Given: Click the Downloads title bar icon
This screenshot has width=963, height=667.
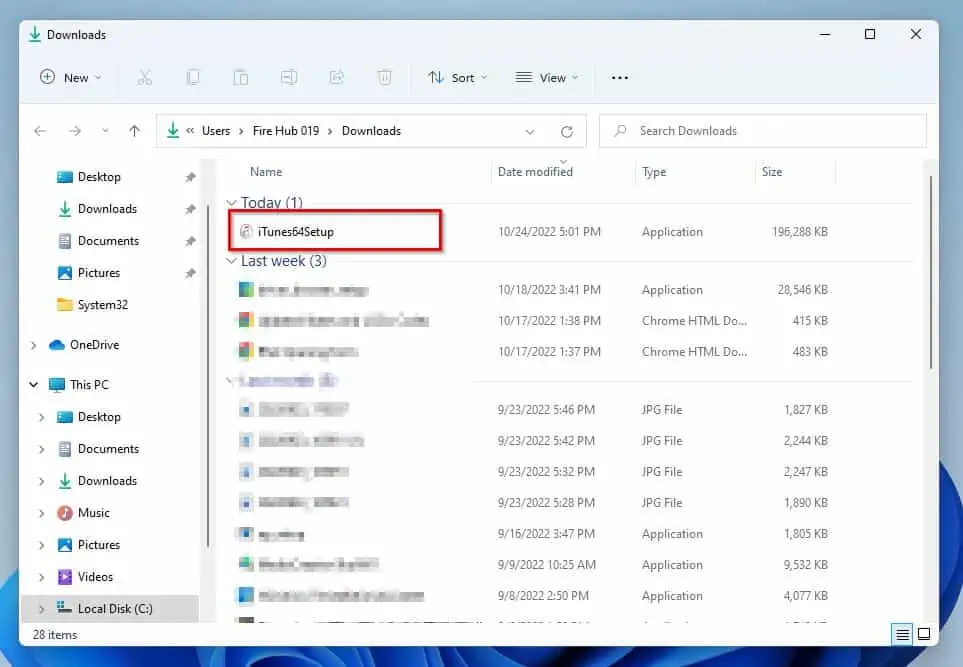Looking at the screenshot, I should click(x=35, y=34).
